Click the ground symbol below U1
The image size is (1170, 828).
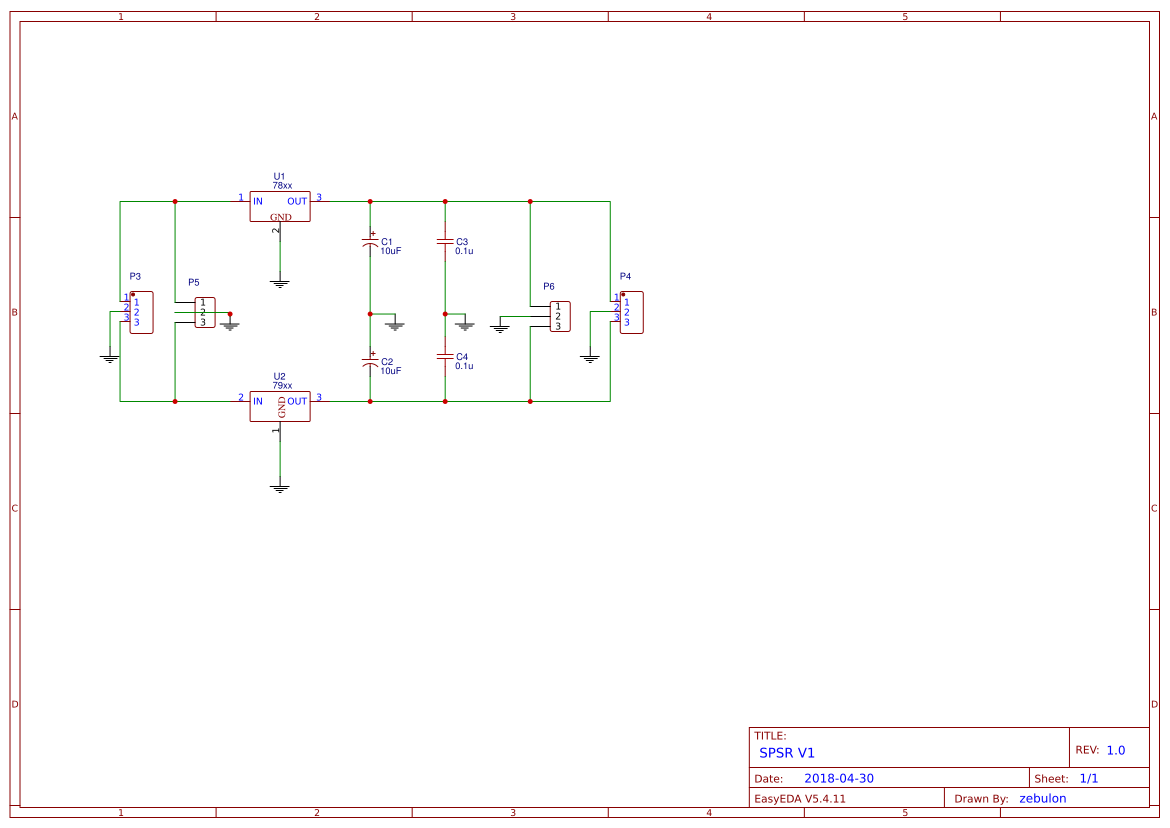pos(280,280)
